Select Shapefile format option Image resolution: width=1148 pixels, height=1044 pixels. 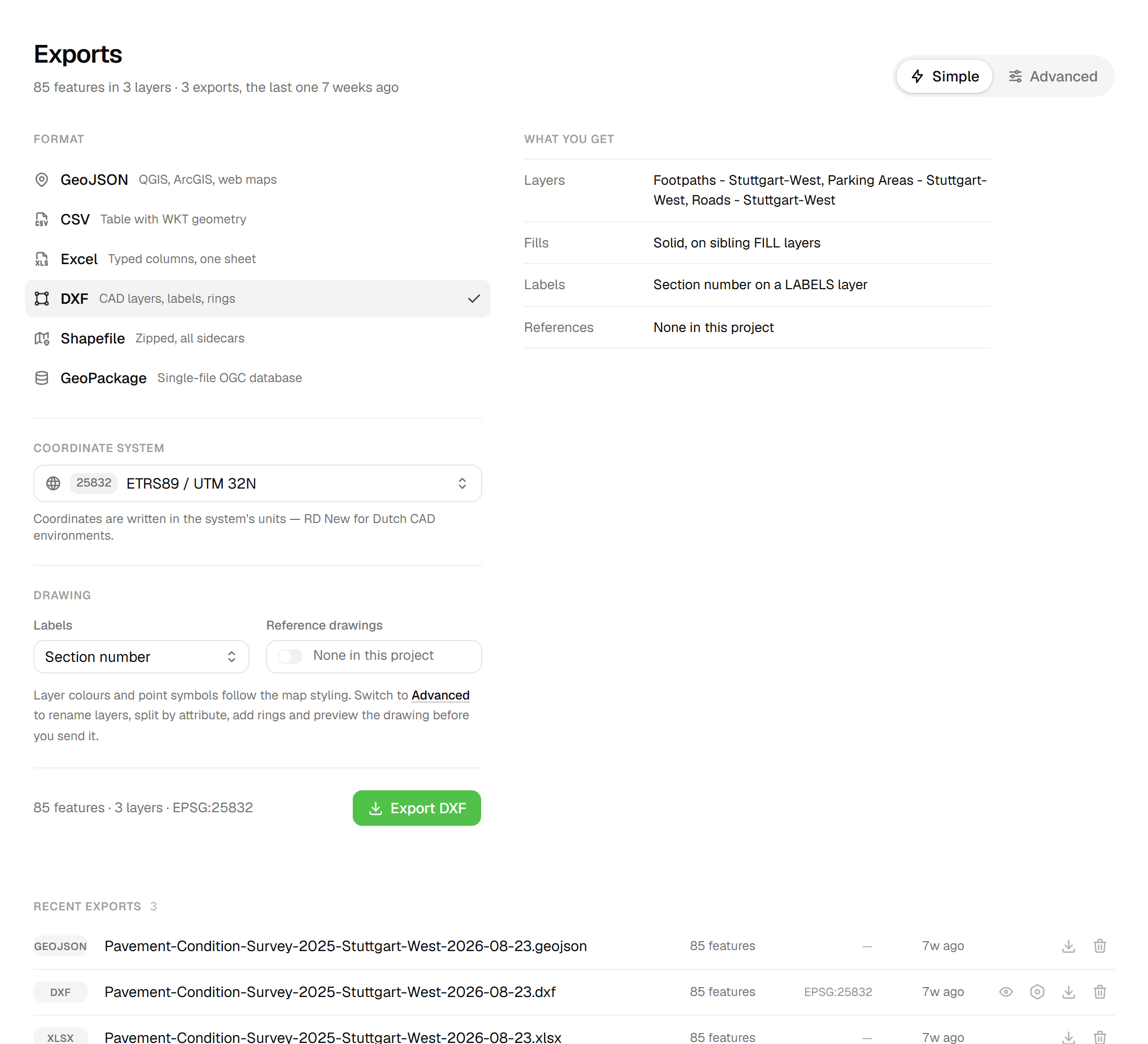(x=257, y=338)
